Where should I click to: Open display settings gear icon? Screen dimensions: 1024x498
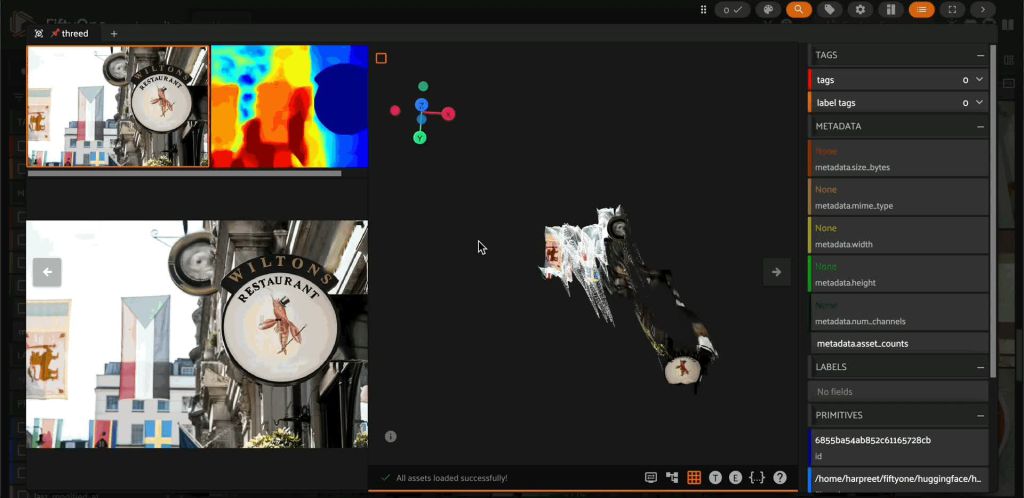click(860, 9)
